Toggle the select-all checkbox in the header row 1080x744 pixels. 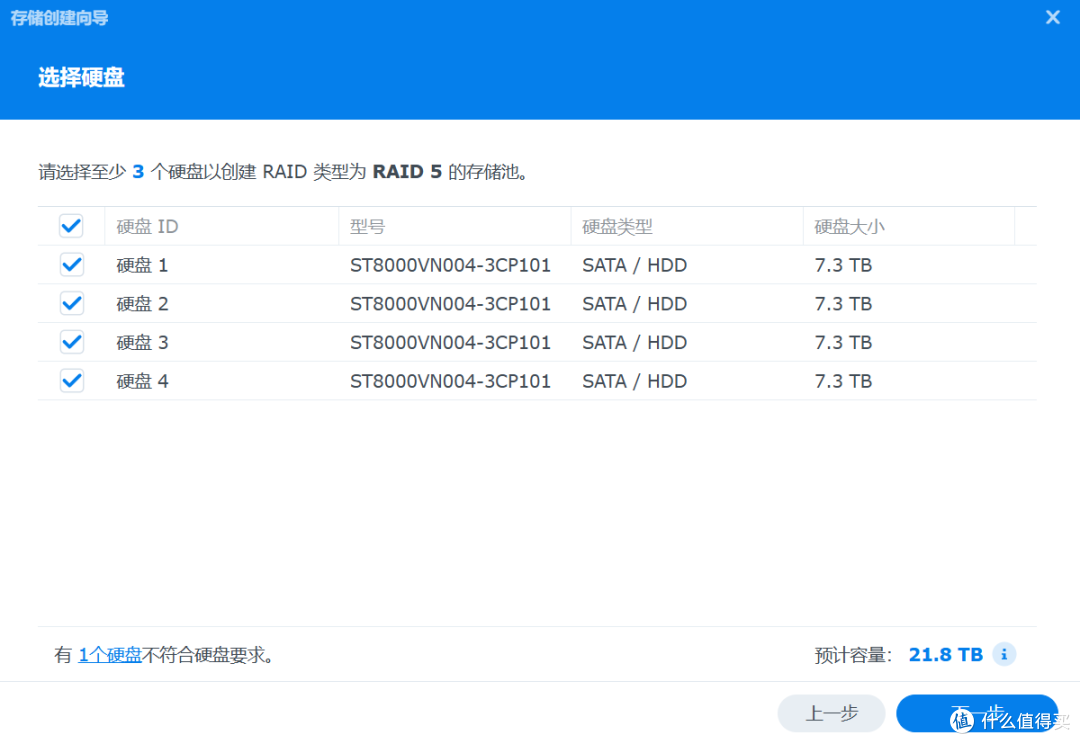pos(70,225)
